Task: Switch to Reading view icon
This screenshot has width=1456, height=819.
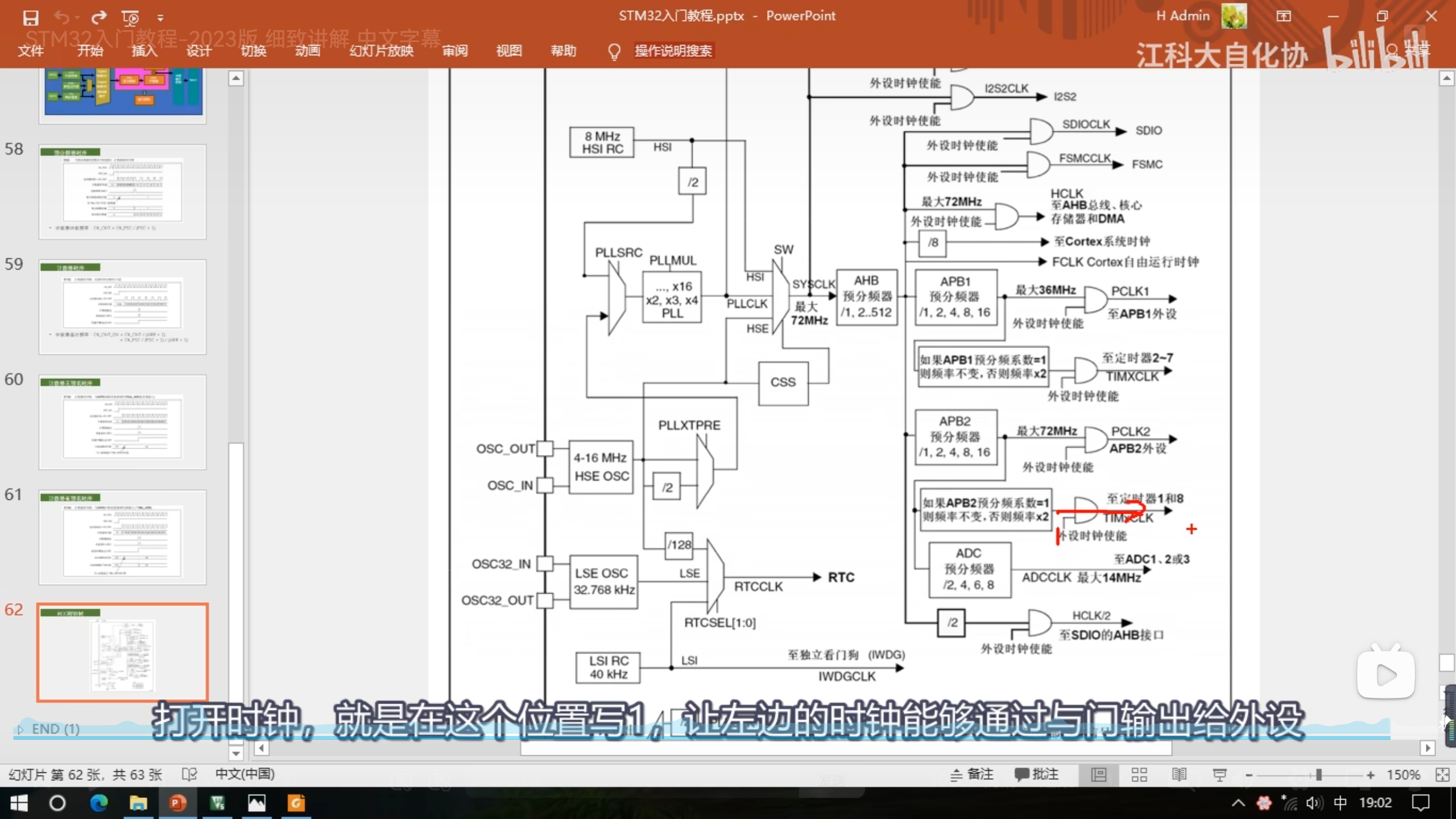Action: click(x=1179, y=775)
